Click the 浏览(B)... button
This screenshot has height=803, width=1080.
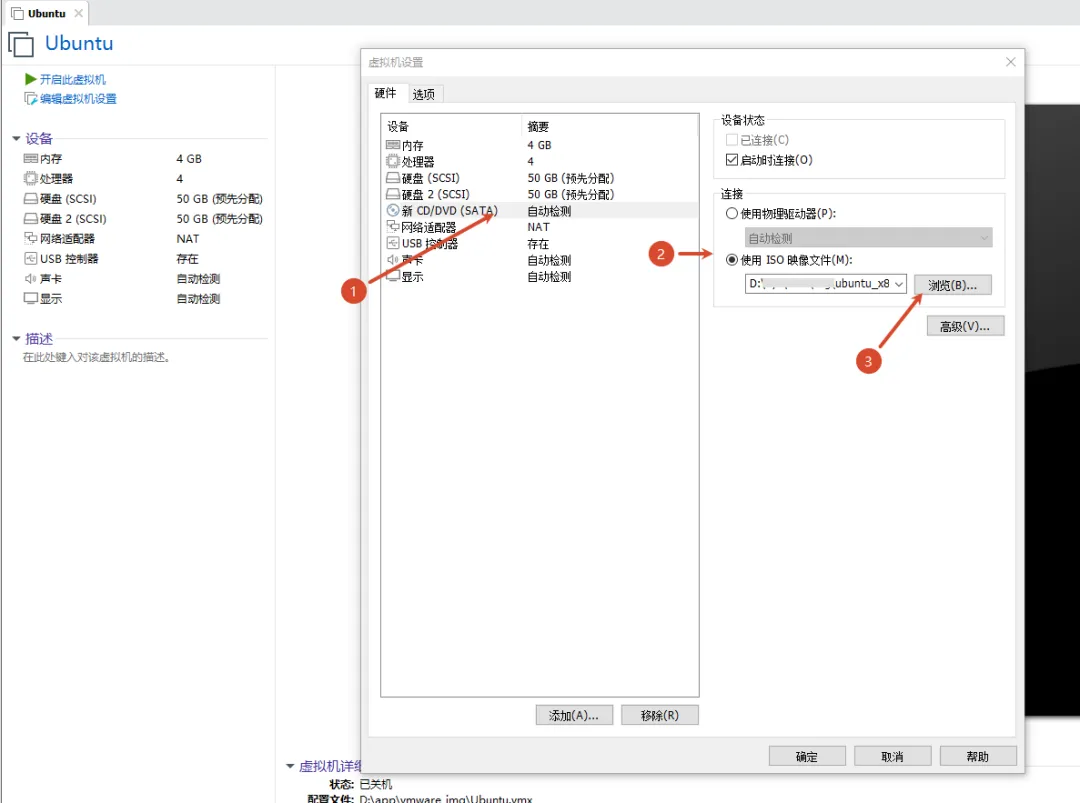click(x=953, y=284)
